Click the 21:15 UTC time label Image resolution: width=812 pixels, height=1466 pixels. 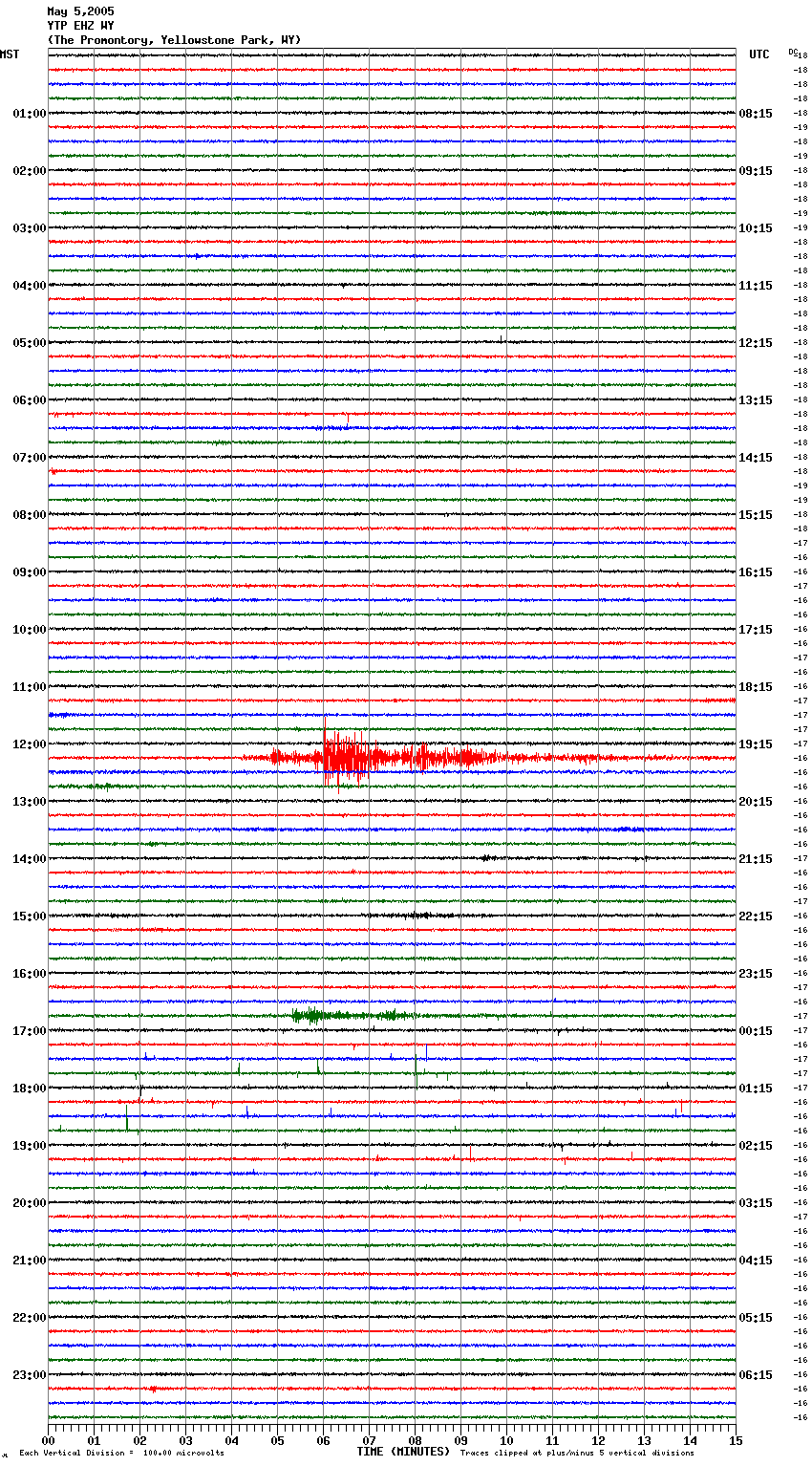click(x=756, y=859)
